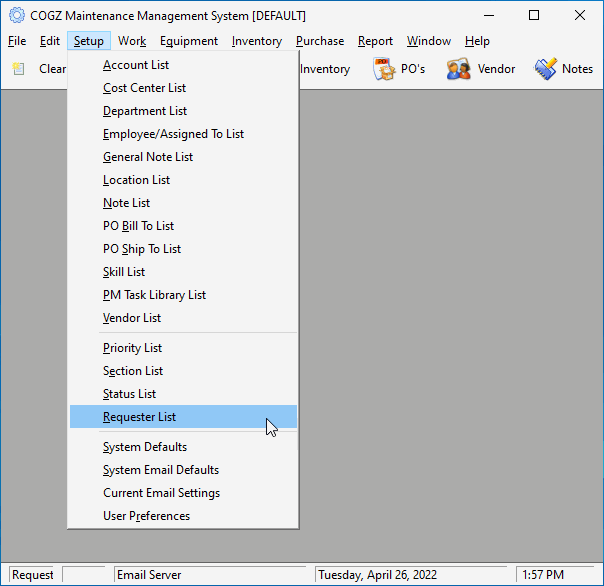604x586 pixels.
Task: Select Employee/Assigned To List
Action: click(x=183, y=134)
